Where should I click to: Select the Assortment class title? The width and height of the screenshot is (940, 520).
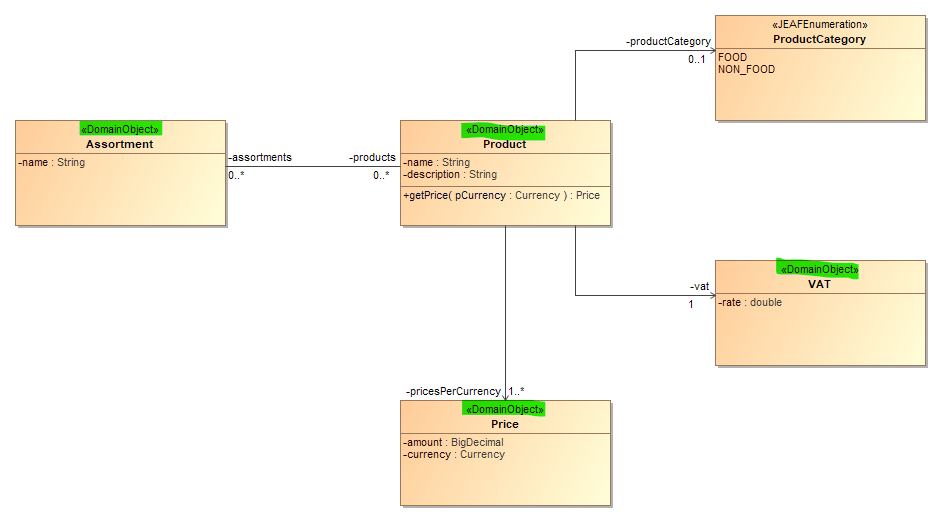(119, 144)
